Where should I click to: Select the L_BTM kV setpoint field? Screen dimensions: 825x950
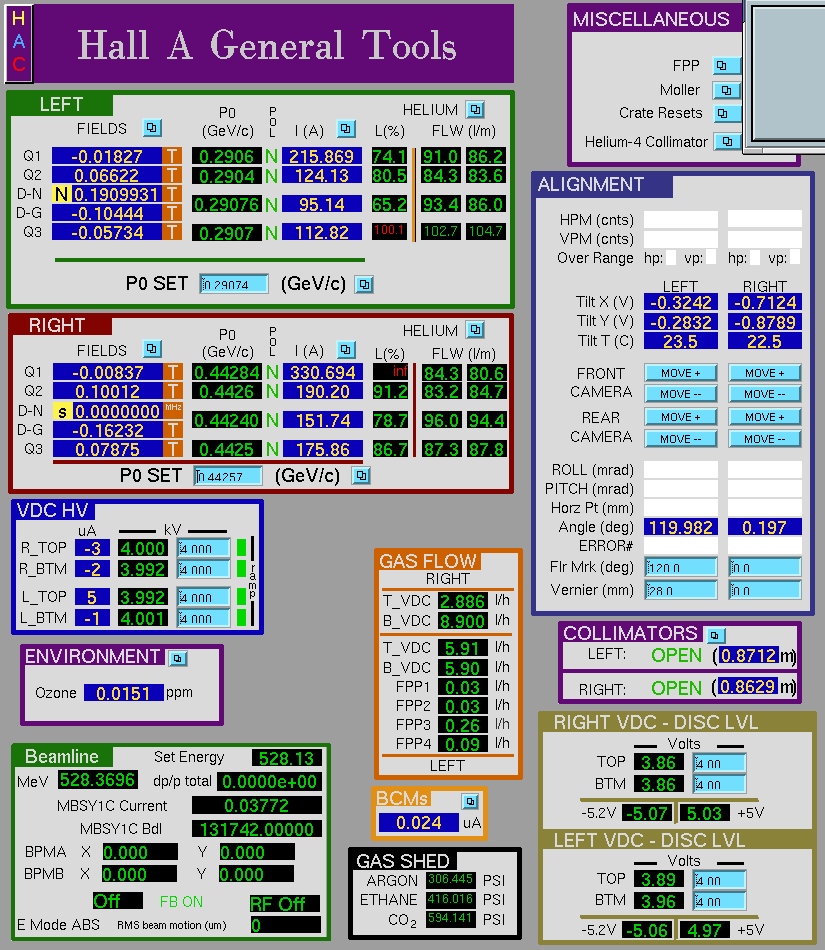pyautogui.click(x=204, y=618)
